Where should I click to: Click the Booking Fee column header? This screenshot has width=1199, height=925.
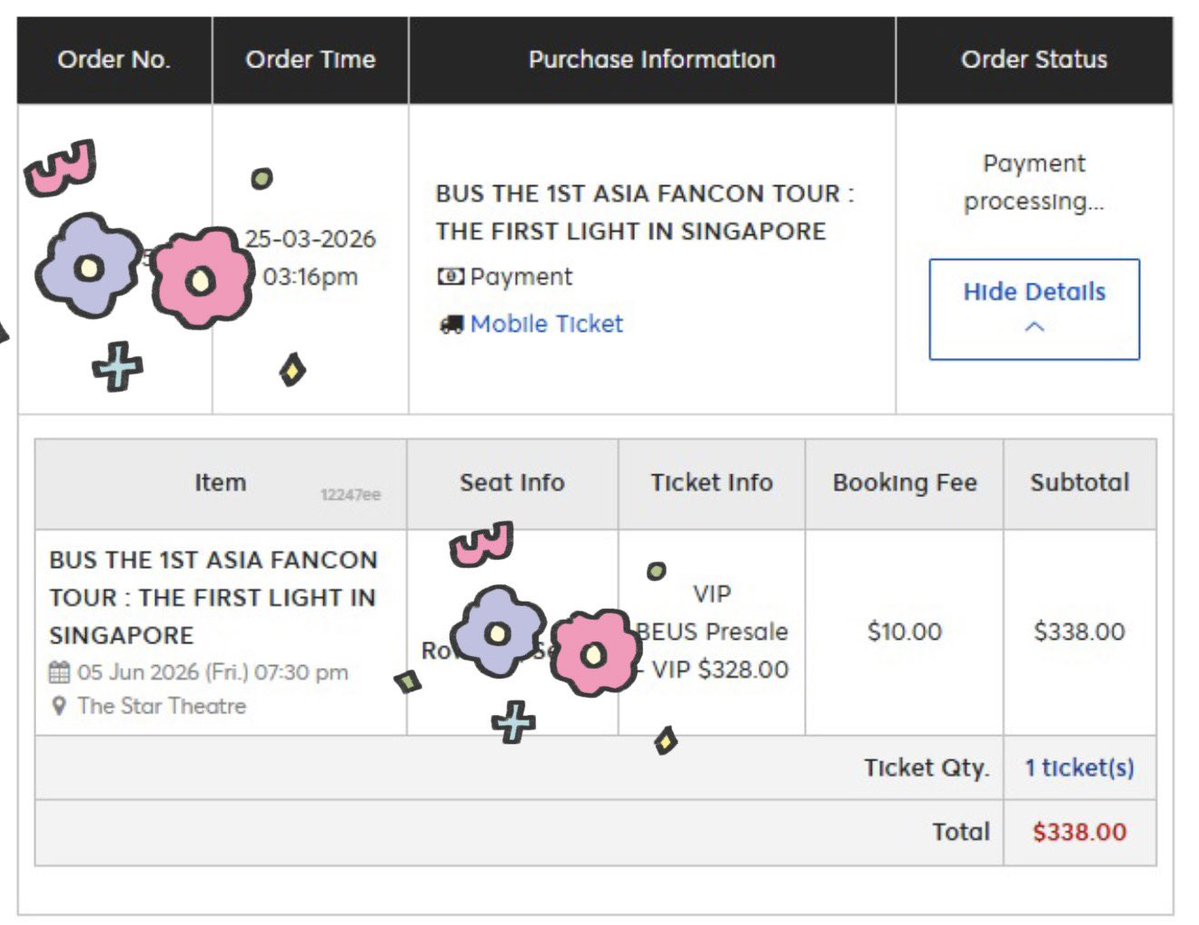(904, 483)
